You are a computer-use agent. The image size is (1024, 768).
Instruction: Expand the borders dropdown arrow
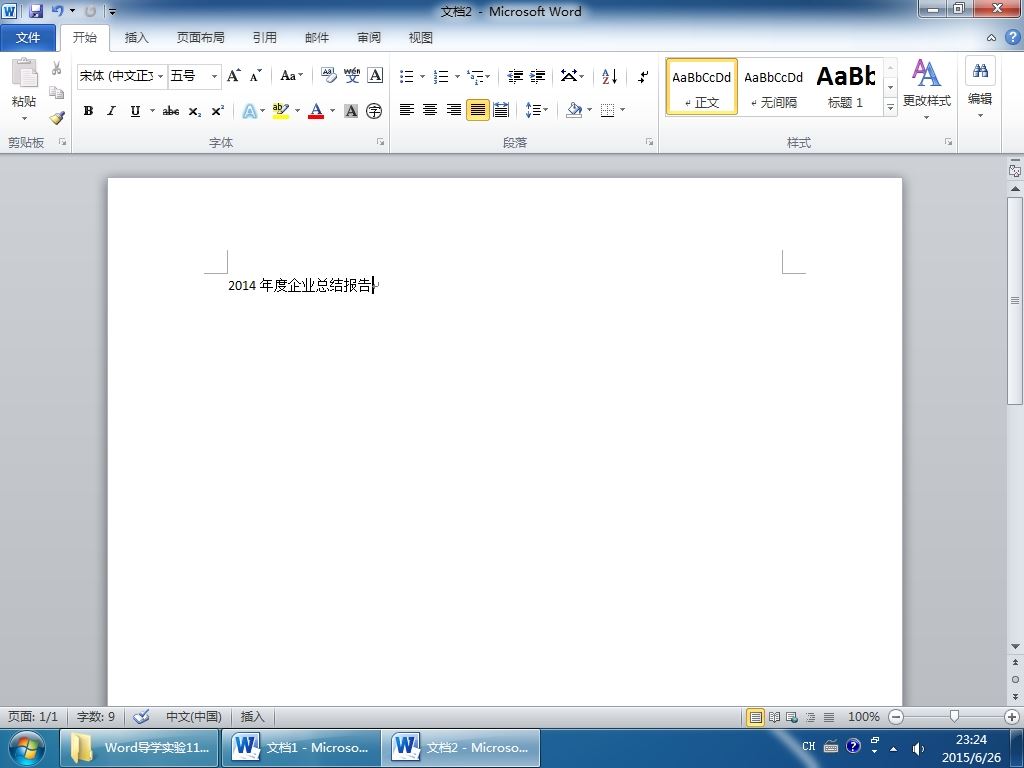[x=622, y=110]
